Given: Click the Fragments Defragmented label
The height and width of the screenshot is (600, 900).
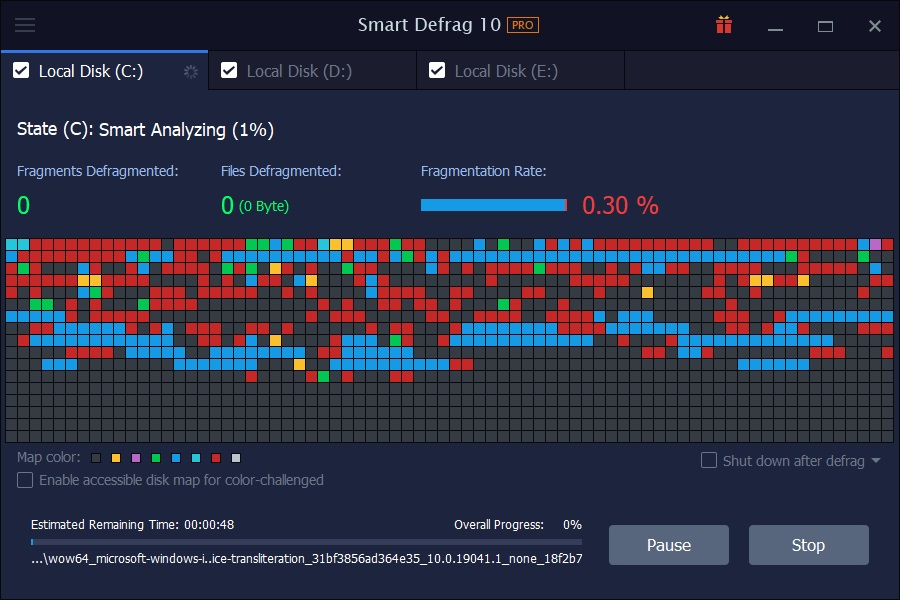Looking at the screenshot, I should tap(98, 171).
